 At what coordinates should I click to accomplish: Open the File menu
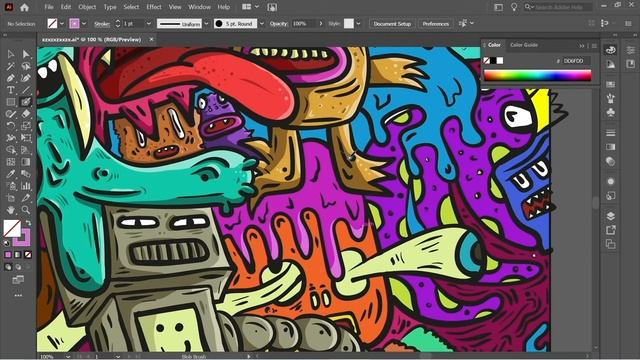pyautogui.click(x=49, y=7)
